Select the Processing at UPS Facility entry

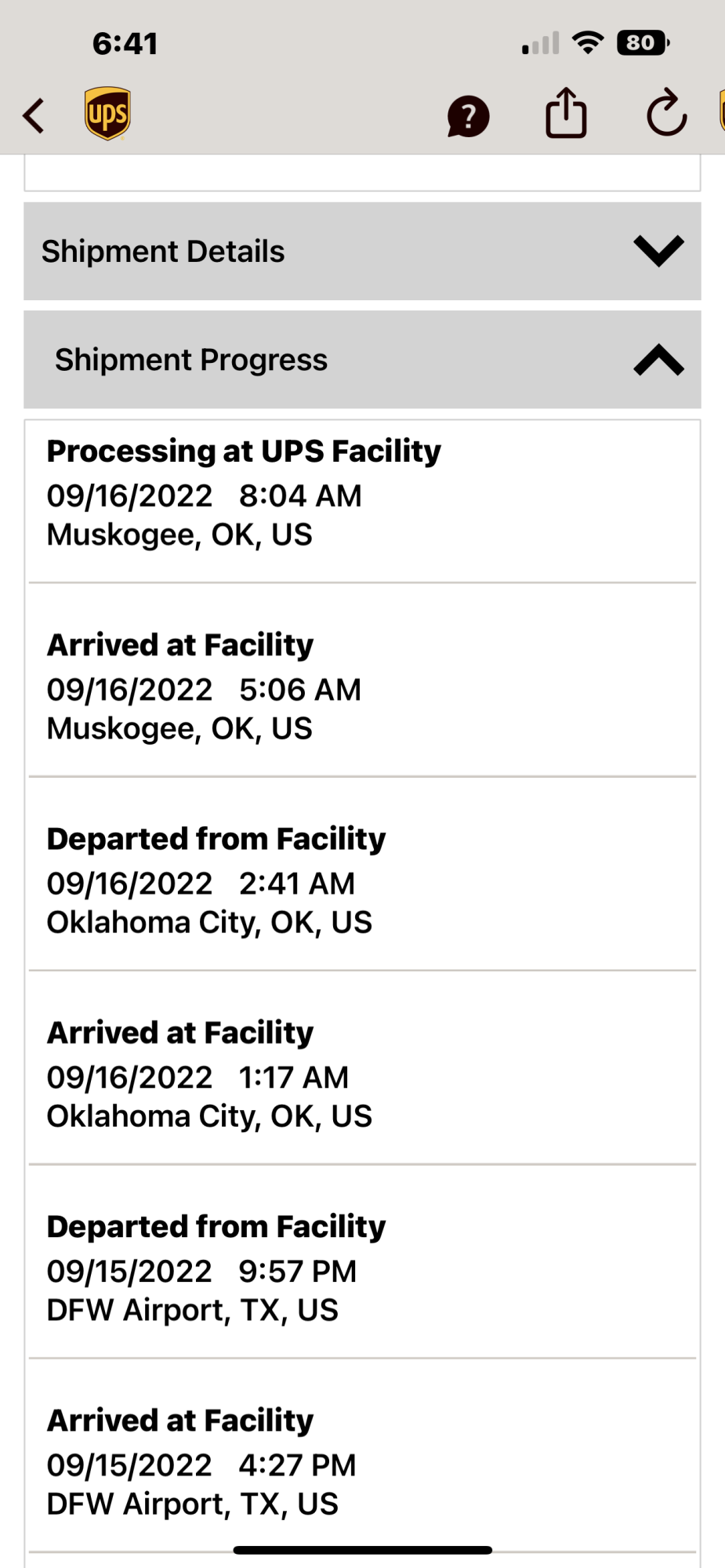click(x=362, y=501)
